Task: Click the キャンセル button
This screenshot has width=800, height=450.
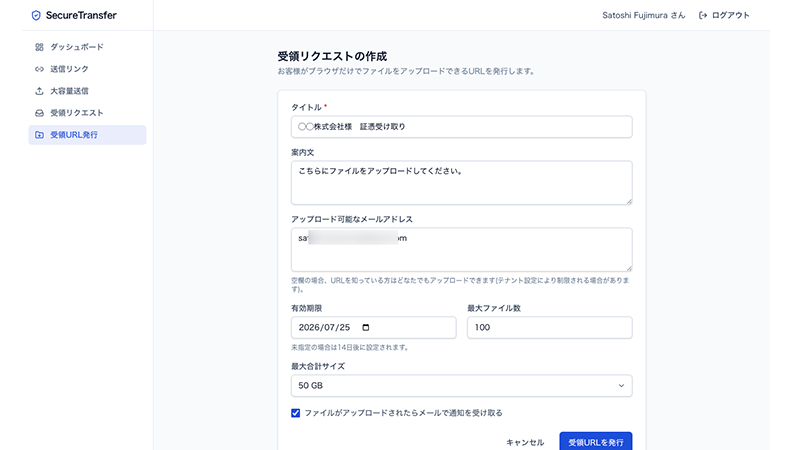Action: click(x=525, y=442)
